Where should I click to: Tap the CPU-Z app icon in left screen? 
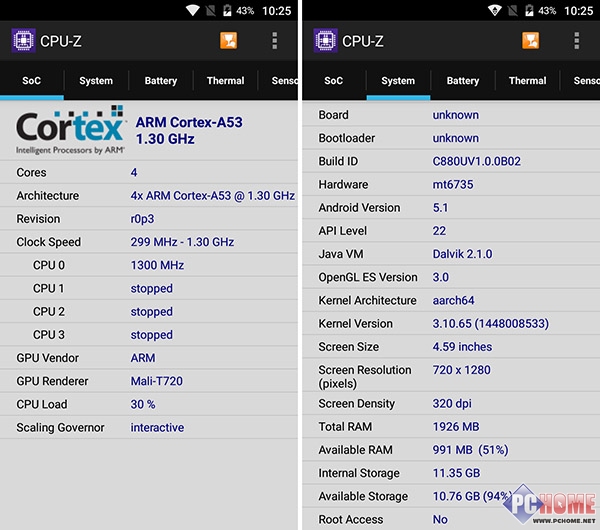23,40
